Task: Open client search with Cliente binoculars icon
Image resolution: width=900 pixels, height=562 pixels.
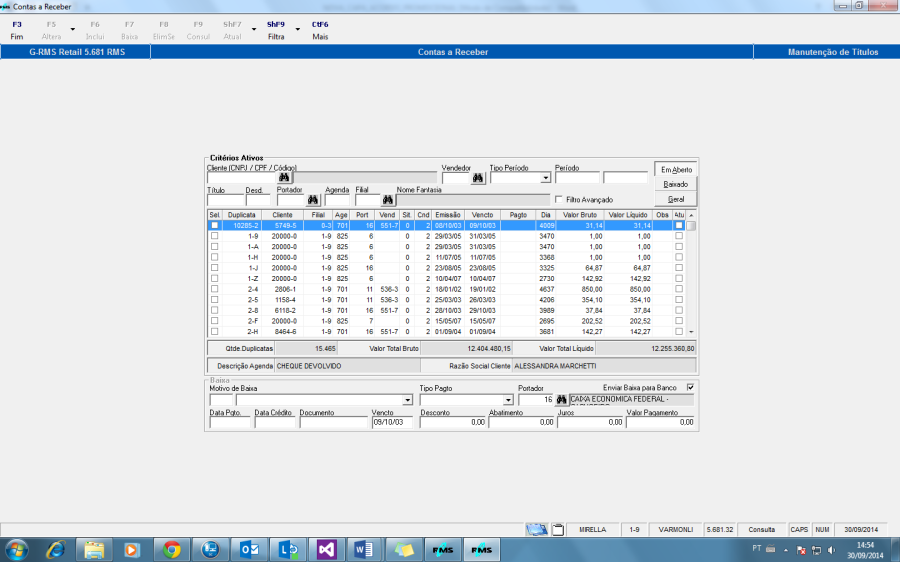Action: [284, 178]
